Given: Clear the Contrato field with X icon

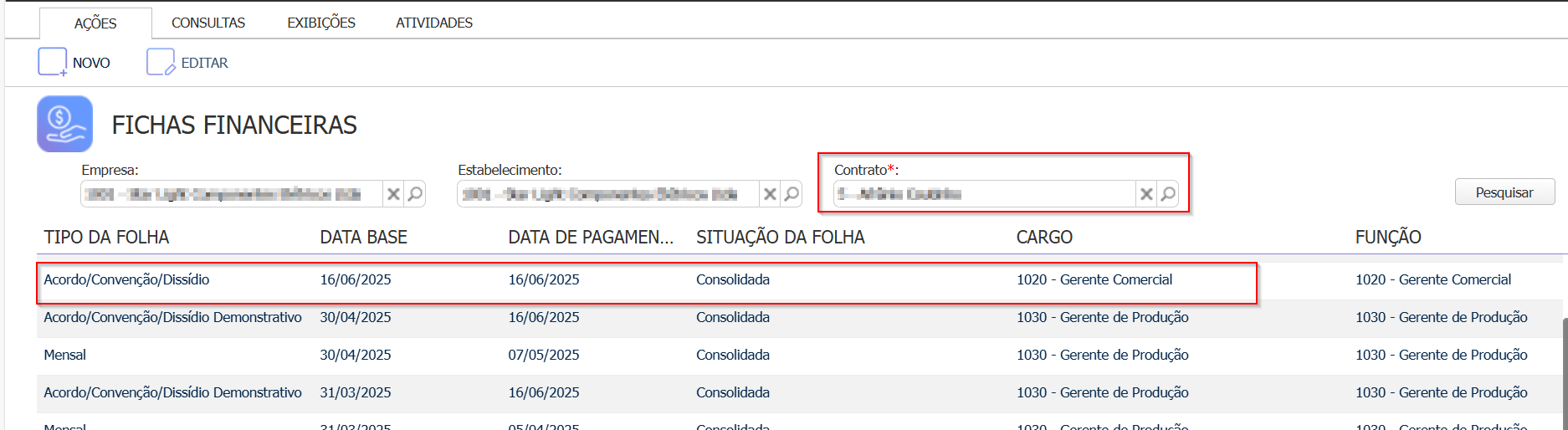Looking at the screenshot, I should [x=1146, y=194].
